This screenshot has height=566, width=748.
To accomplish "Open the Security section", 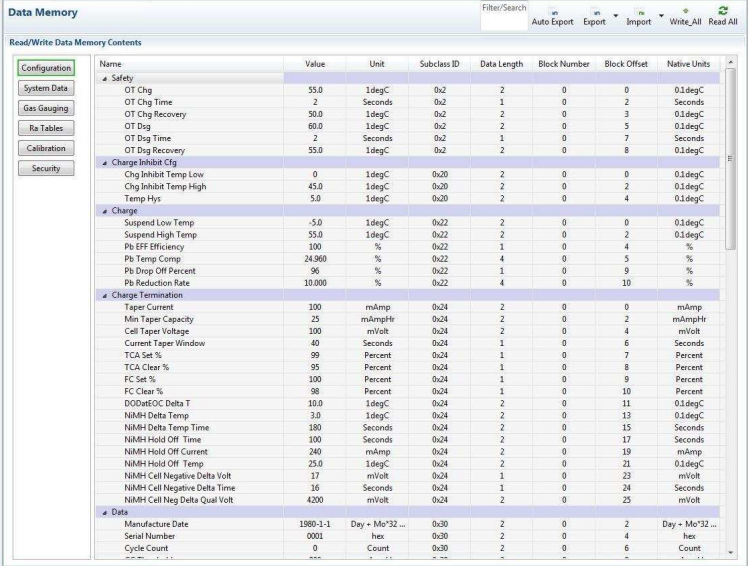I will click(x=46, y=168).
